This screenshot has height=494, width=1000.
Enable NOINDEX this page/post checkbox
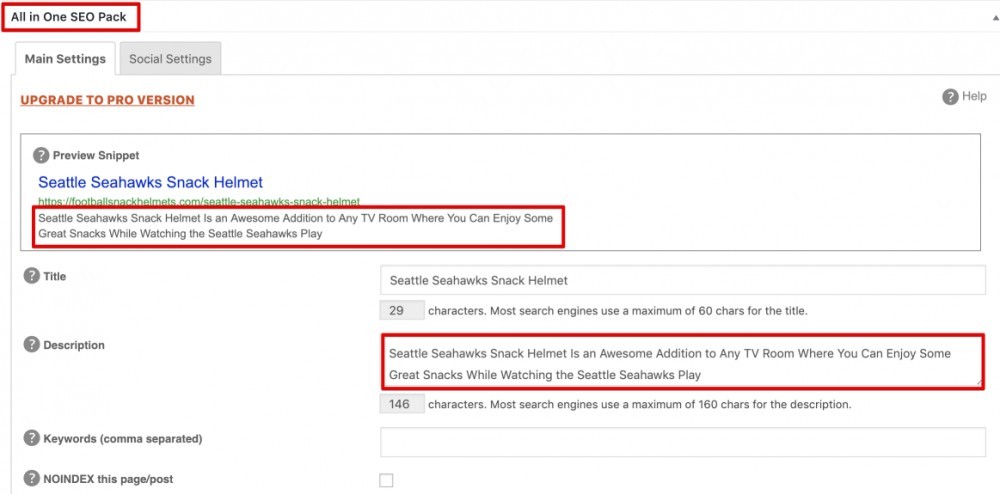(x=386, y=480)
